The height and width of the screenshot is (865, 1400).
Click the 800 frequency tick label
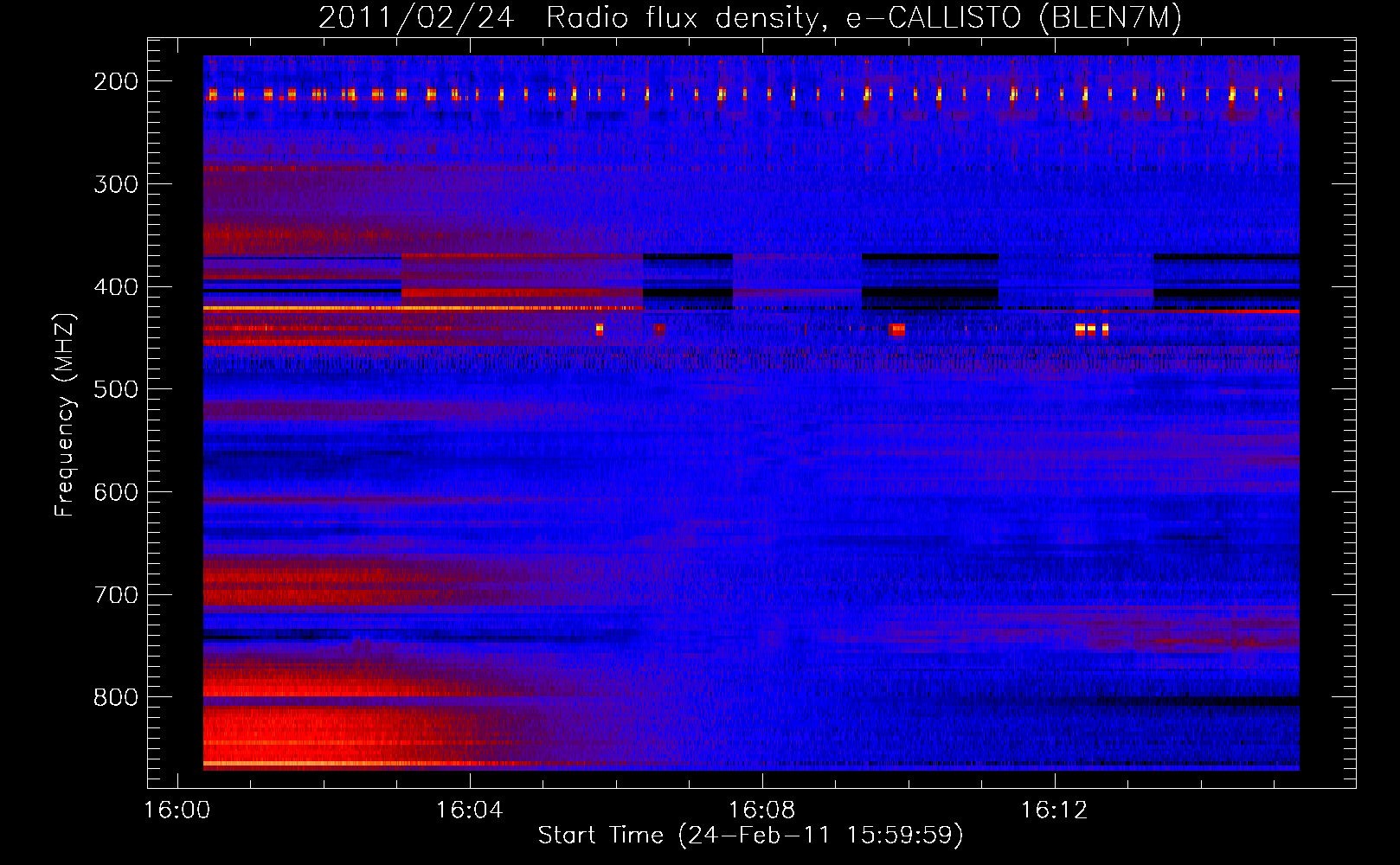[x=116, y=697]
